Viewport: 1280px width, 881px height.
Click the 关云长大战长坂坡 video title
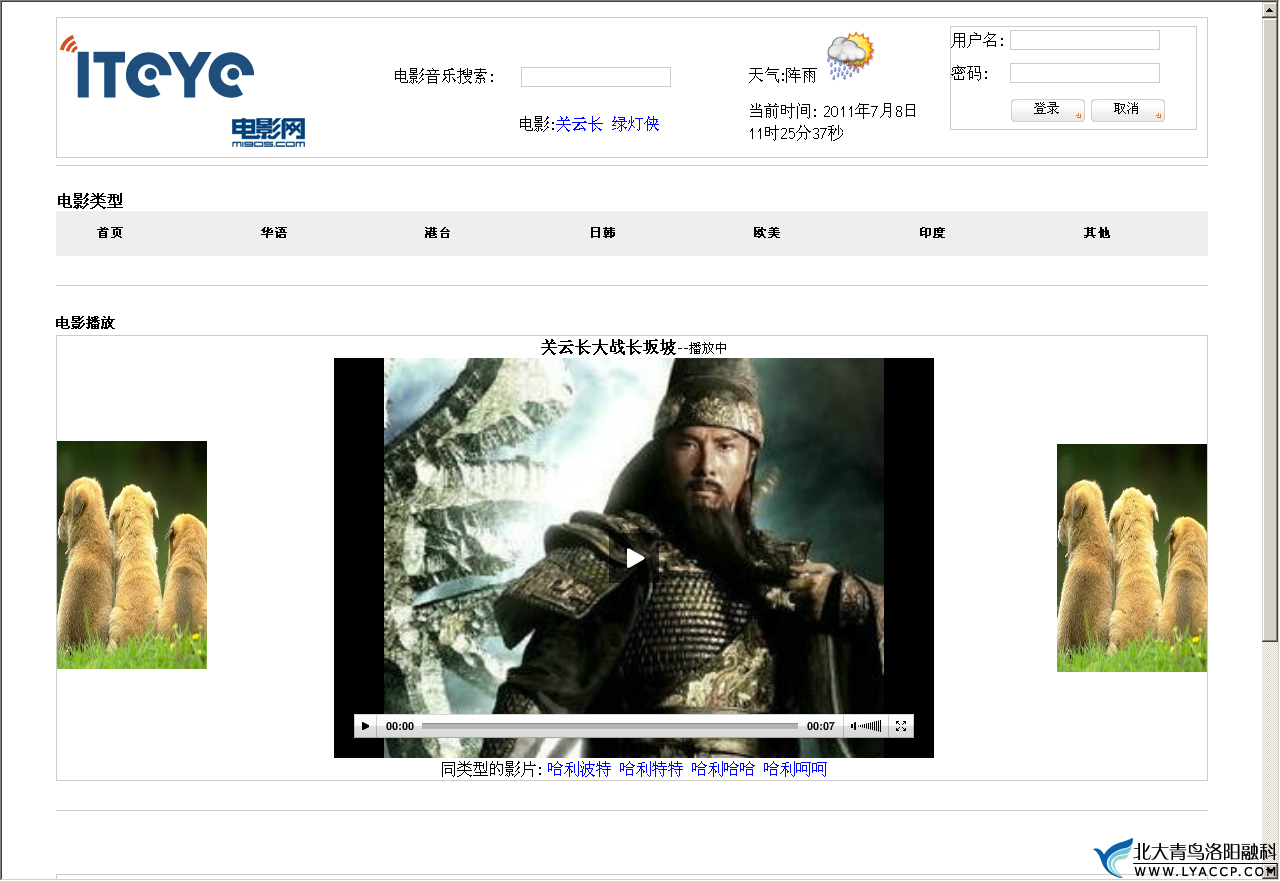pos(609,347)
